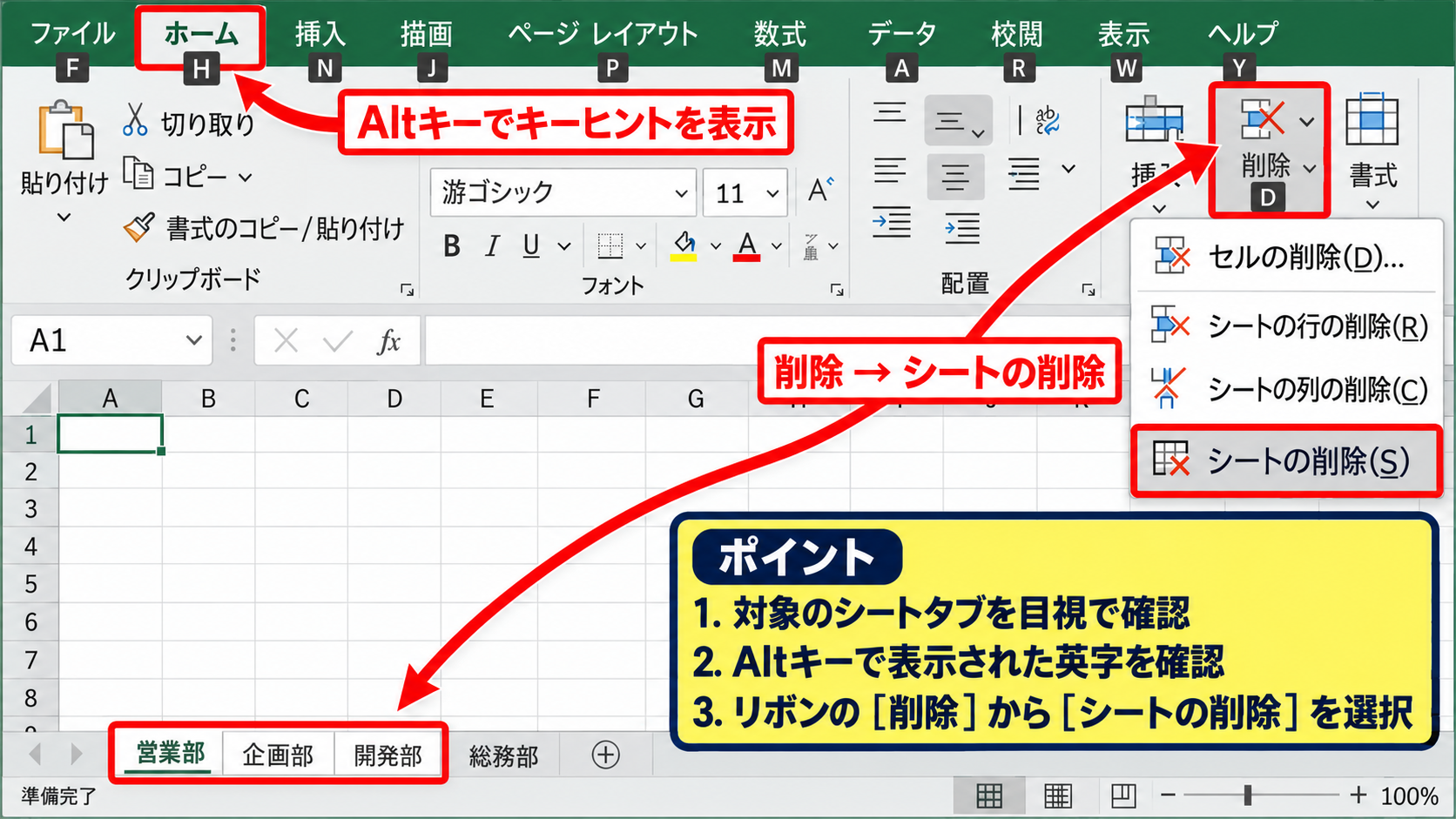Image resolution: width=1456 pixels, height=819 pixels.
Task: Open the ホーム ribbon tab
Action: 201,34
